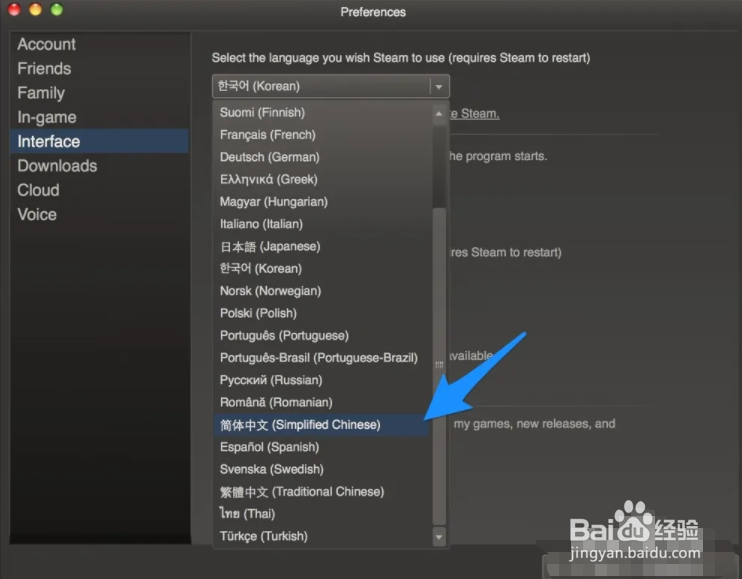Minimize Preferences using the yellow button
Screen dimensions: 742x579
35,9
